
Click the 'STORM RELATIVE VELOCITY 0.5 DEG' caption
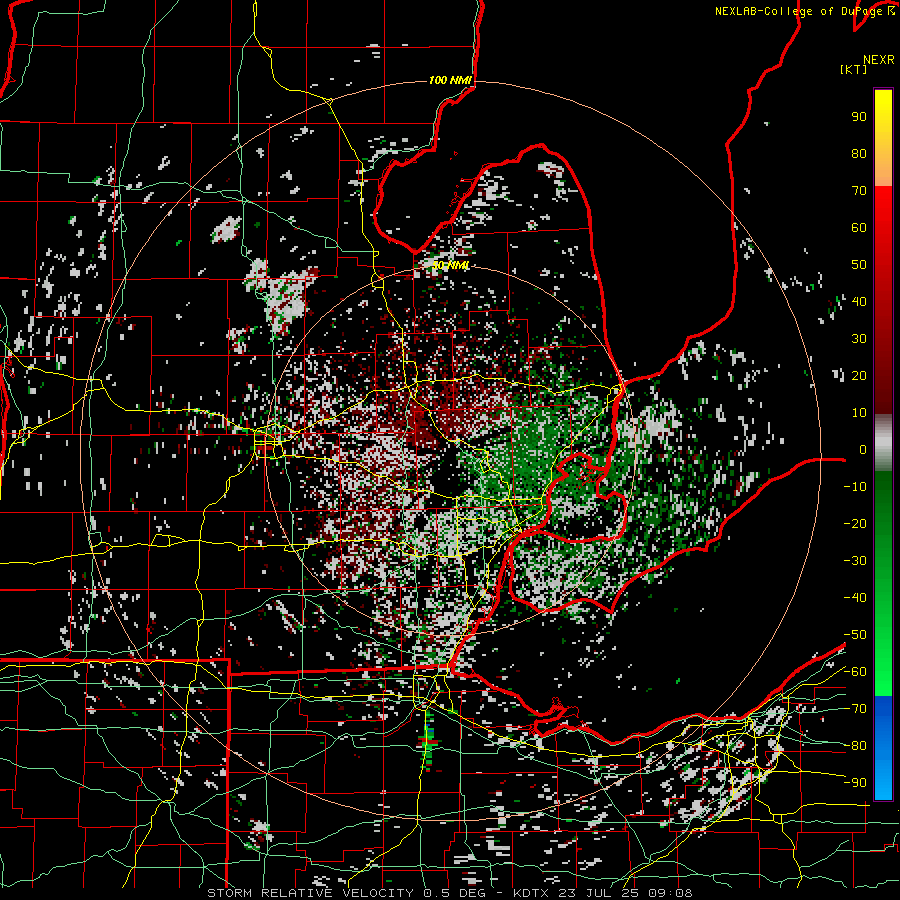[346, 893]
